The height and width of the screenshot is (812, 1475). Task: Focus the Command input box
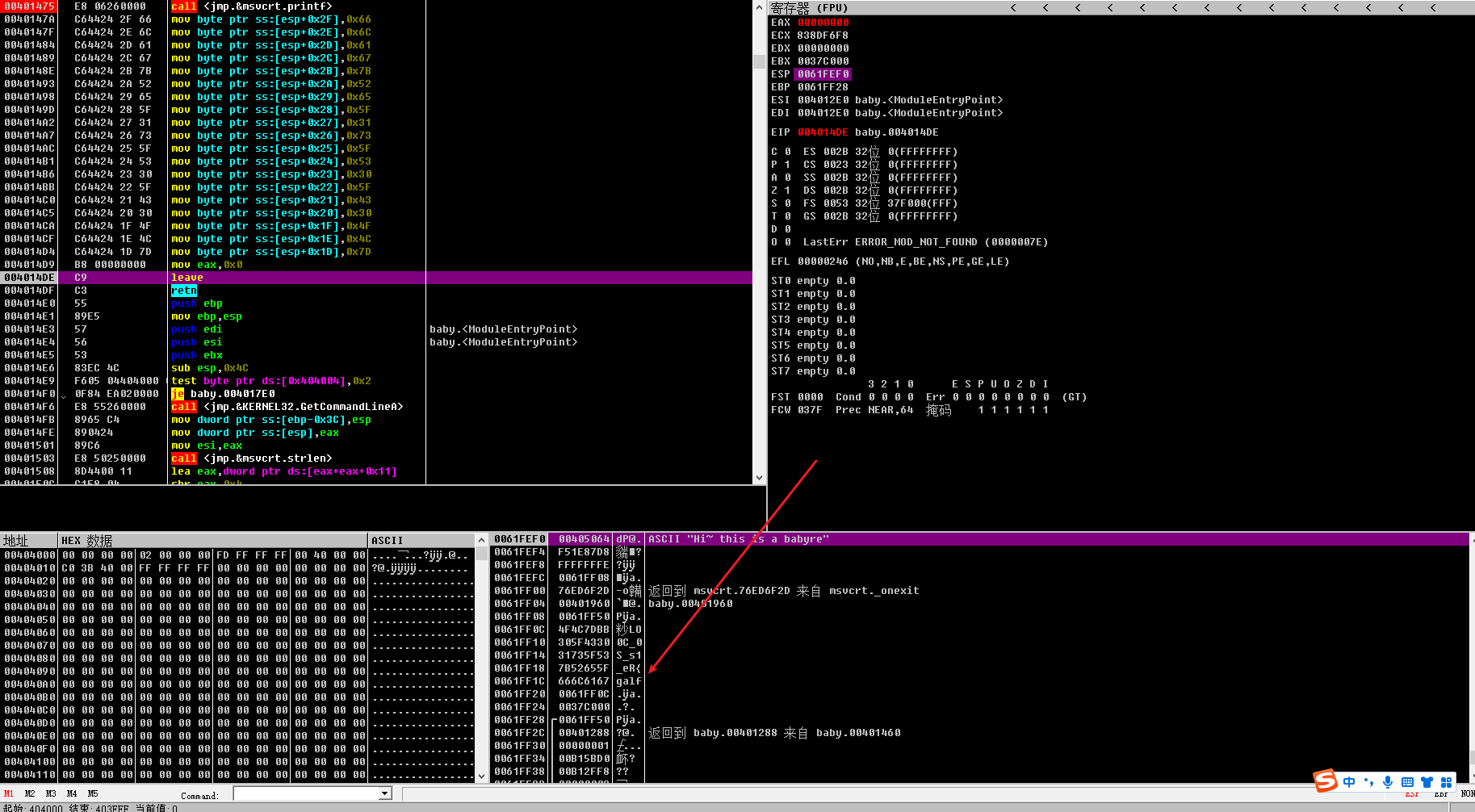[306, 793]
